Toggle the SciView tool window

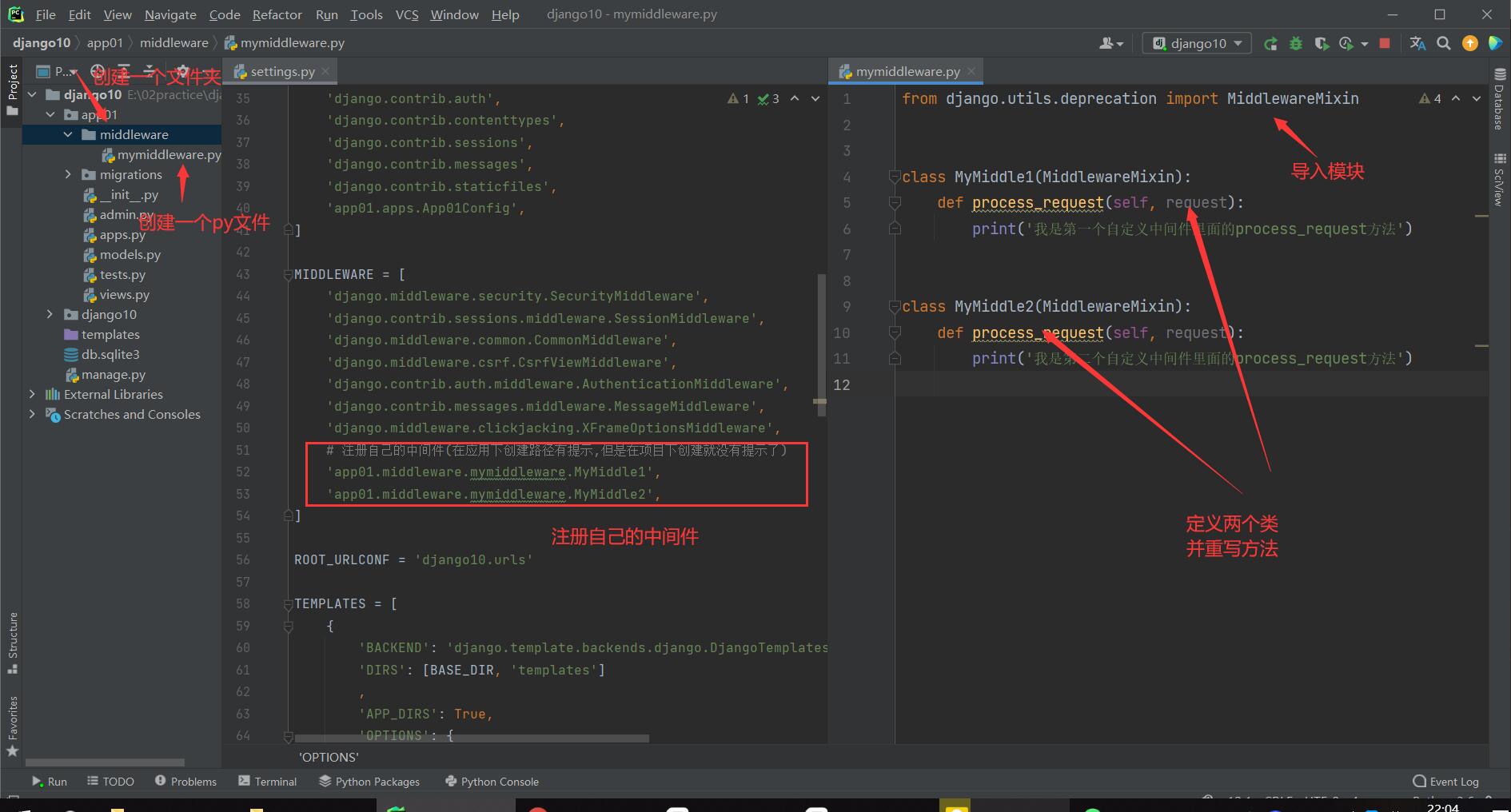(1499, 180)
